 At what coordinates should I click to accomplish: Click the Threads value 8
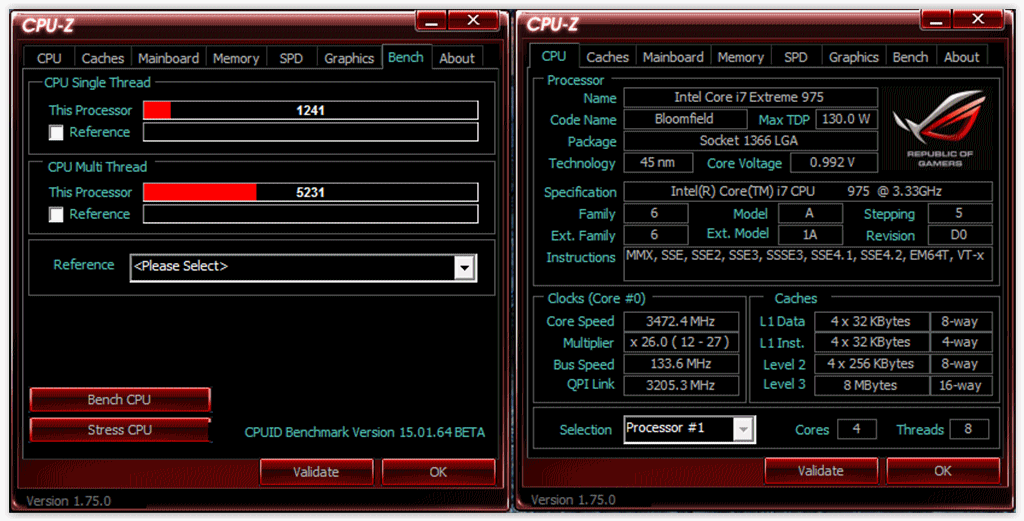968,429
